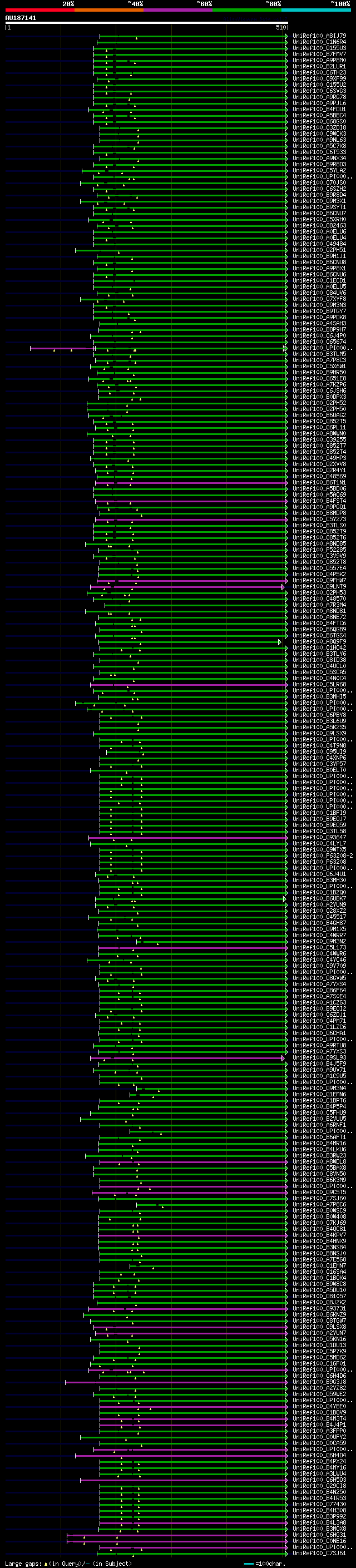Screen dimensions: 356x1568
Task: Click the purple ~60% identity legend segment
Action: tap(177, 10)
